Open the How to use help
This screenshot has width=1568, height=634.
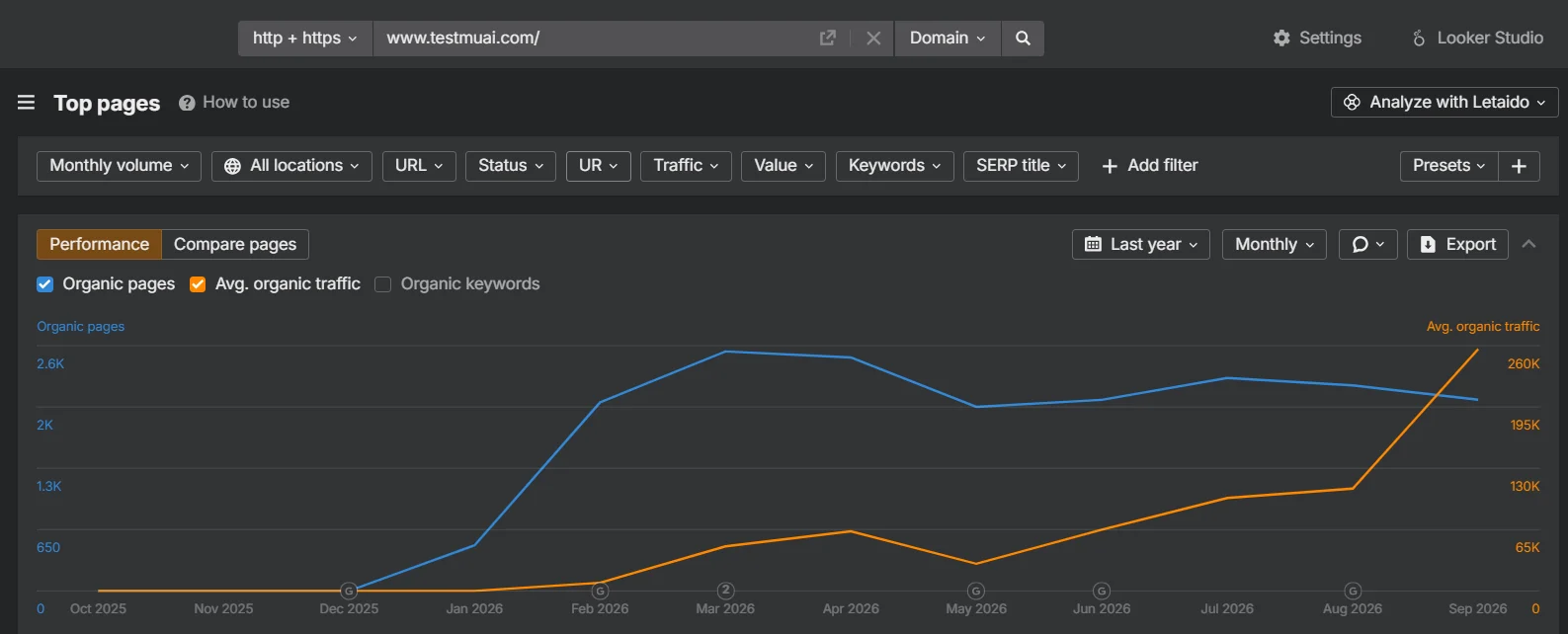[234, 102]
